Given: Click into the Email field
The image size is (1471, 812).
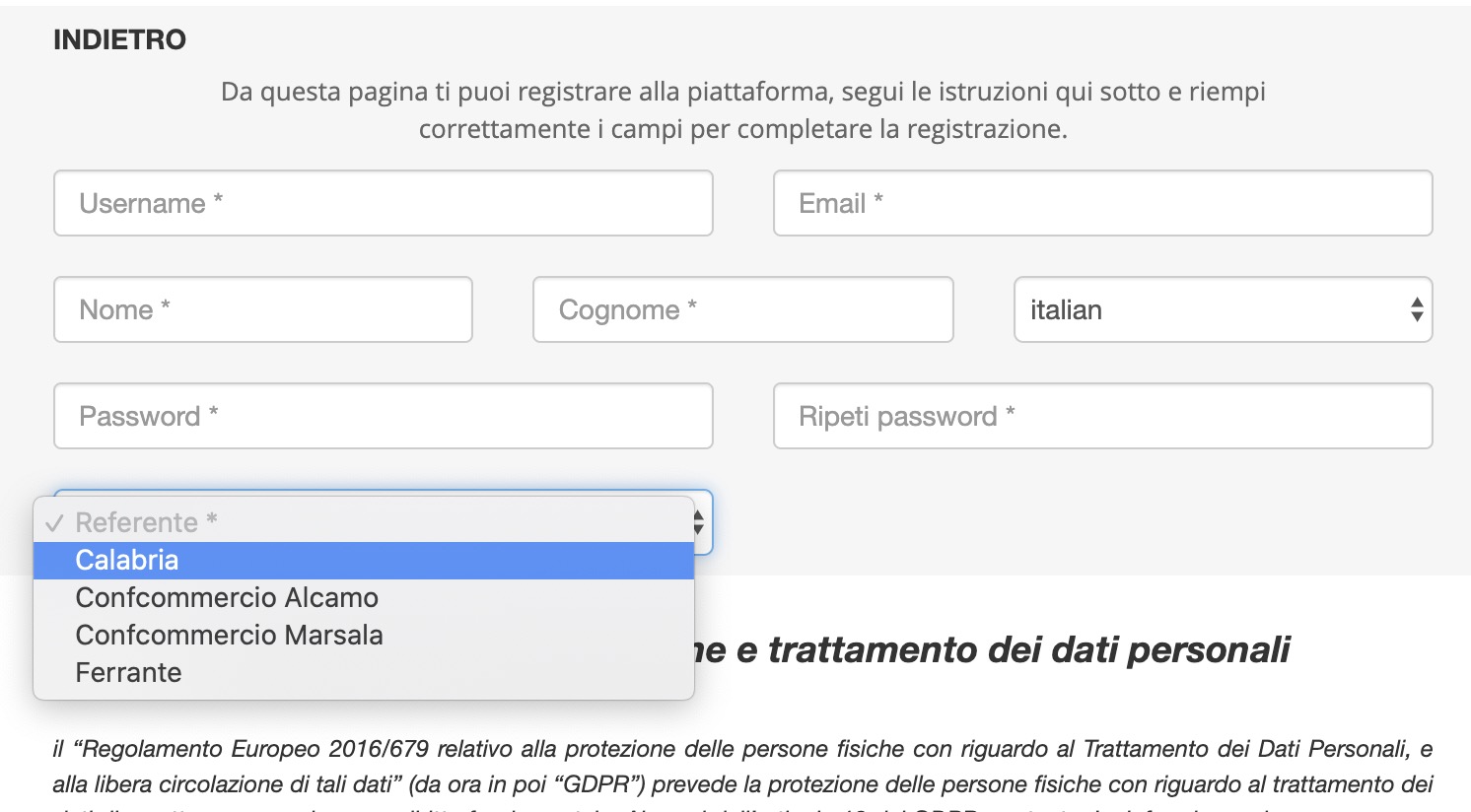Looking at the screenshot, I should [1102, 203].
